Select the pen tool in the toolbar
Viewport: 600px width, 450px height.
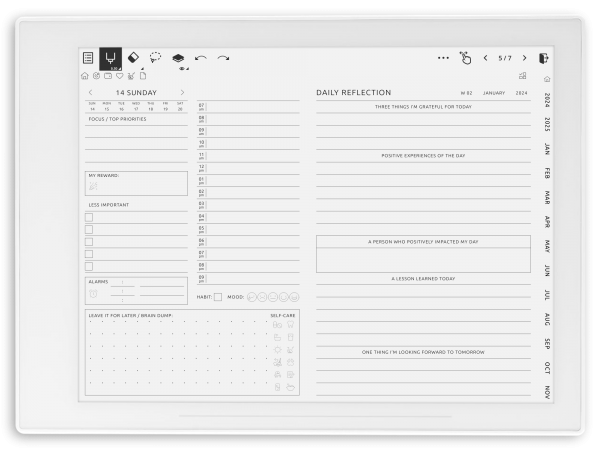[x=111, y=59]
